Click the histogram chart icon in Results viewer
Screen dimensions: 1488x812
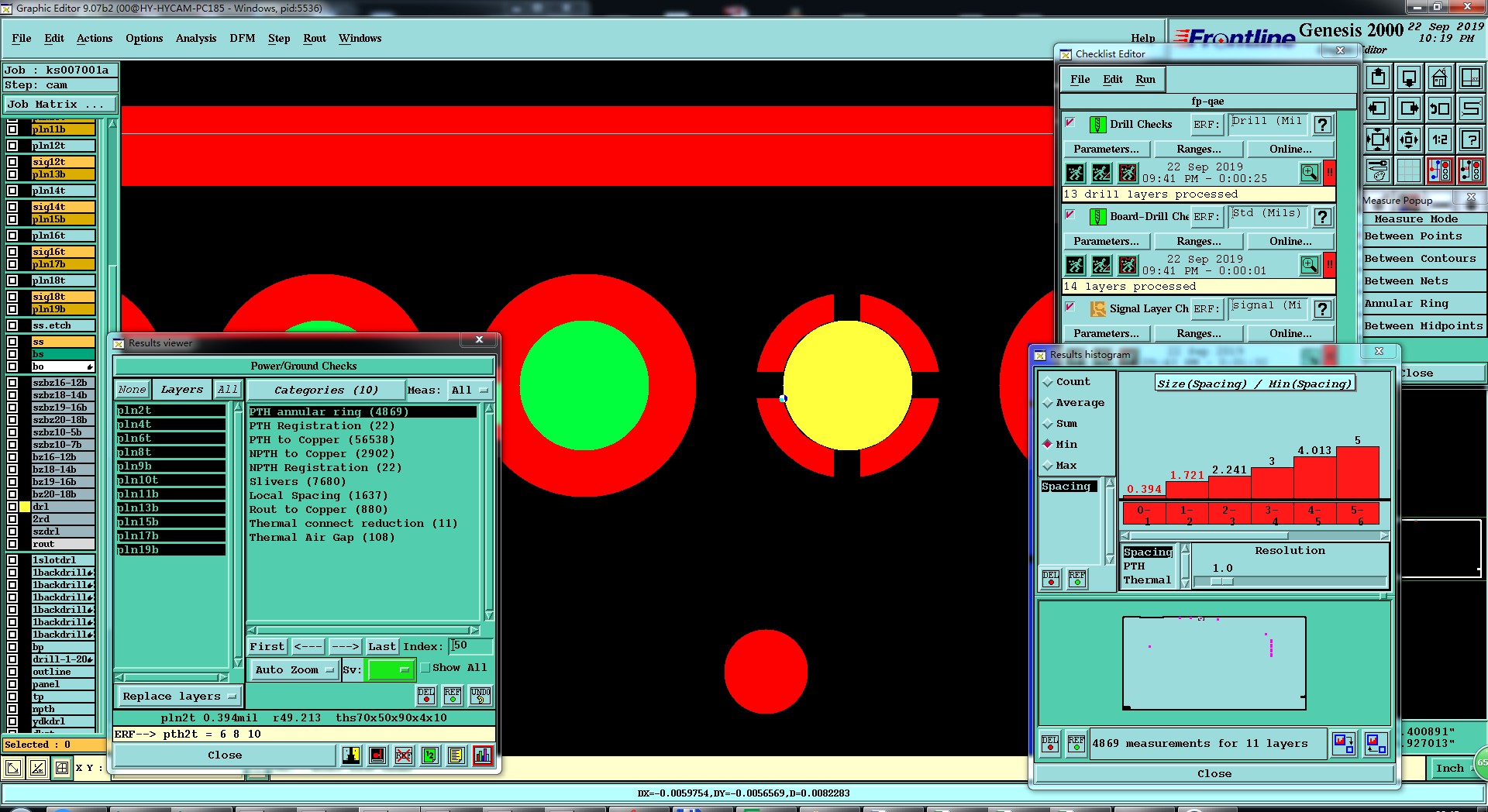click(x=483, y=755)
